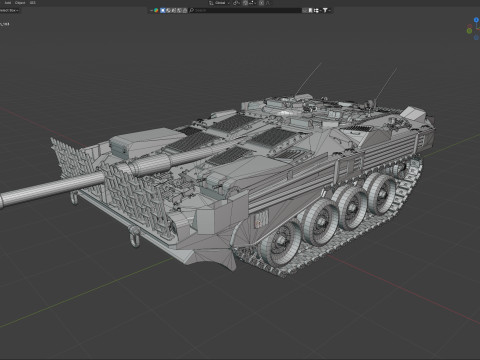This screenshot has height=360, width=480.
Task: Toggle the second filter icon in the shelf row
Action: (x=168, y=10)
